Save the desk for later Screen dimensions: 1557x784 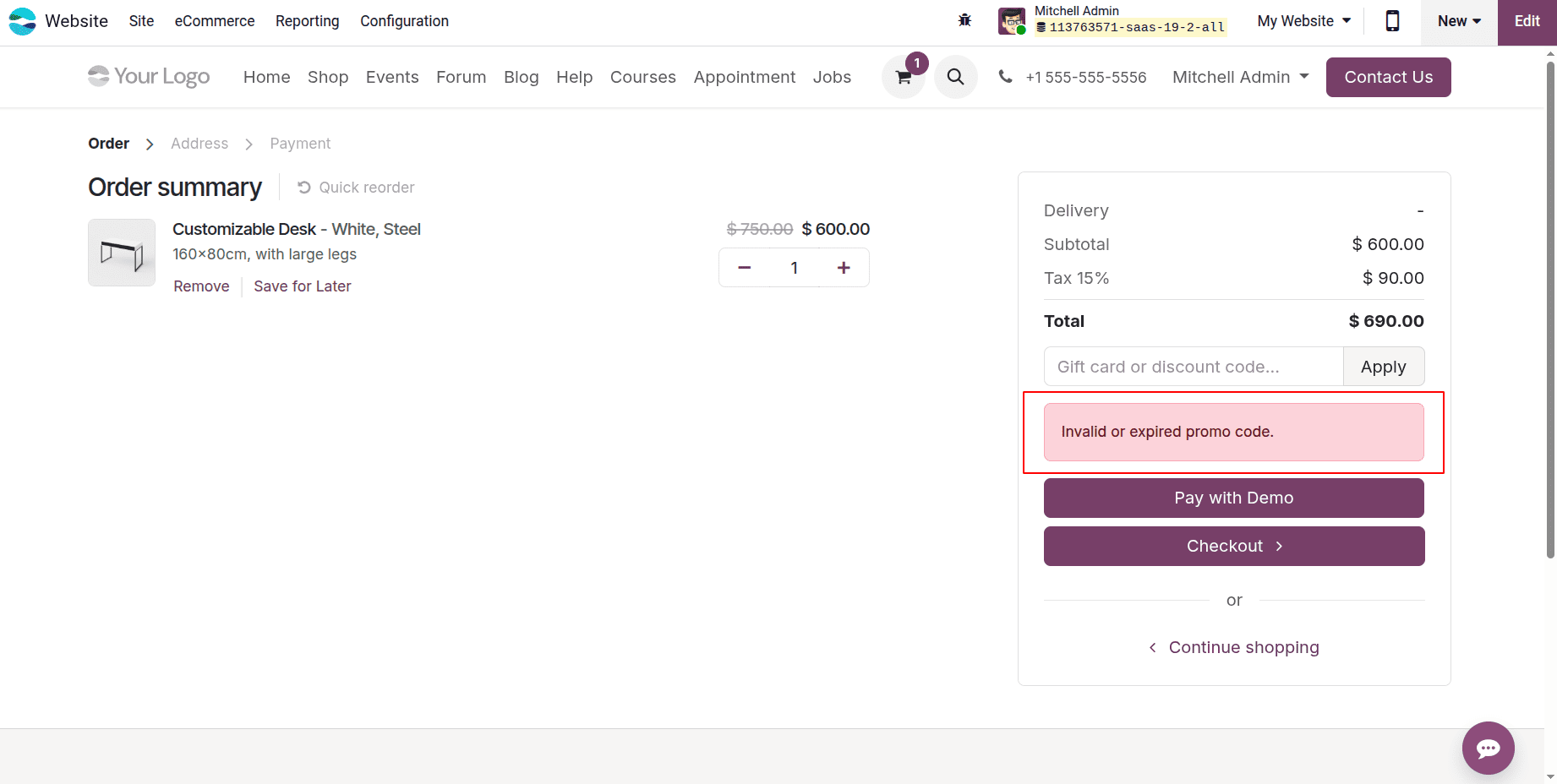[302, 286]
